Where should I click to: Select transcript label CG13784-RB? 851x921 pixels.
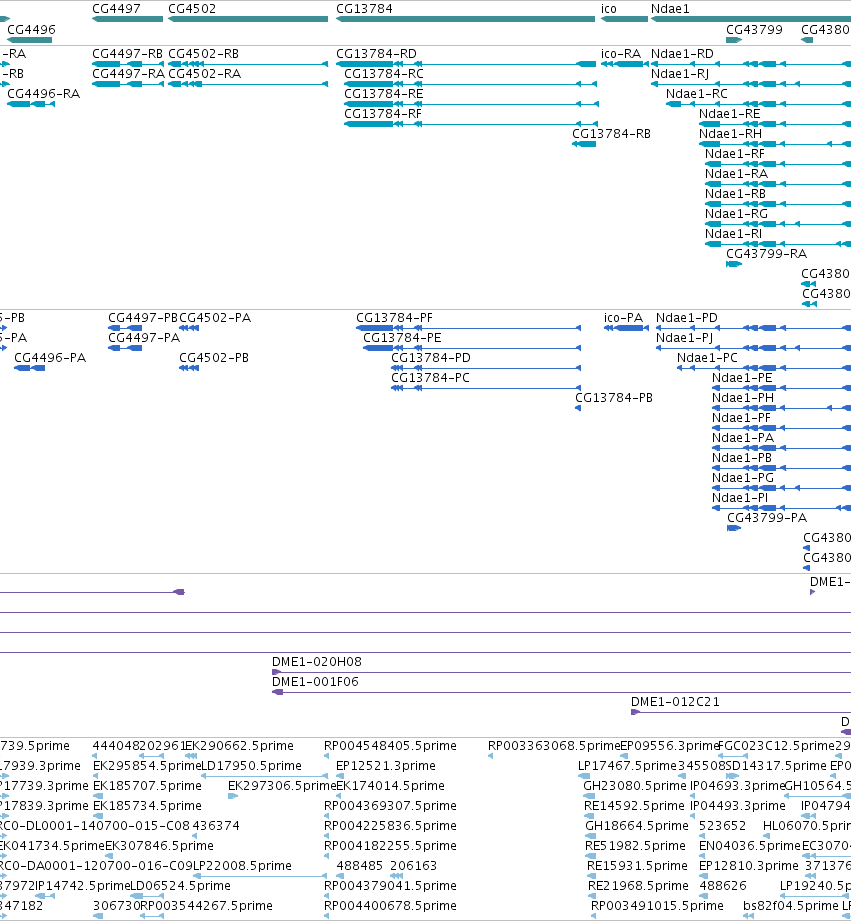click(x=611, y=134)
